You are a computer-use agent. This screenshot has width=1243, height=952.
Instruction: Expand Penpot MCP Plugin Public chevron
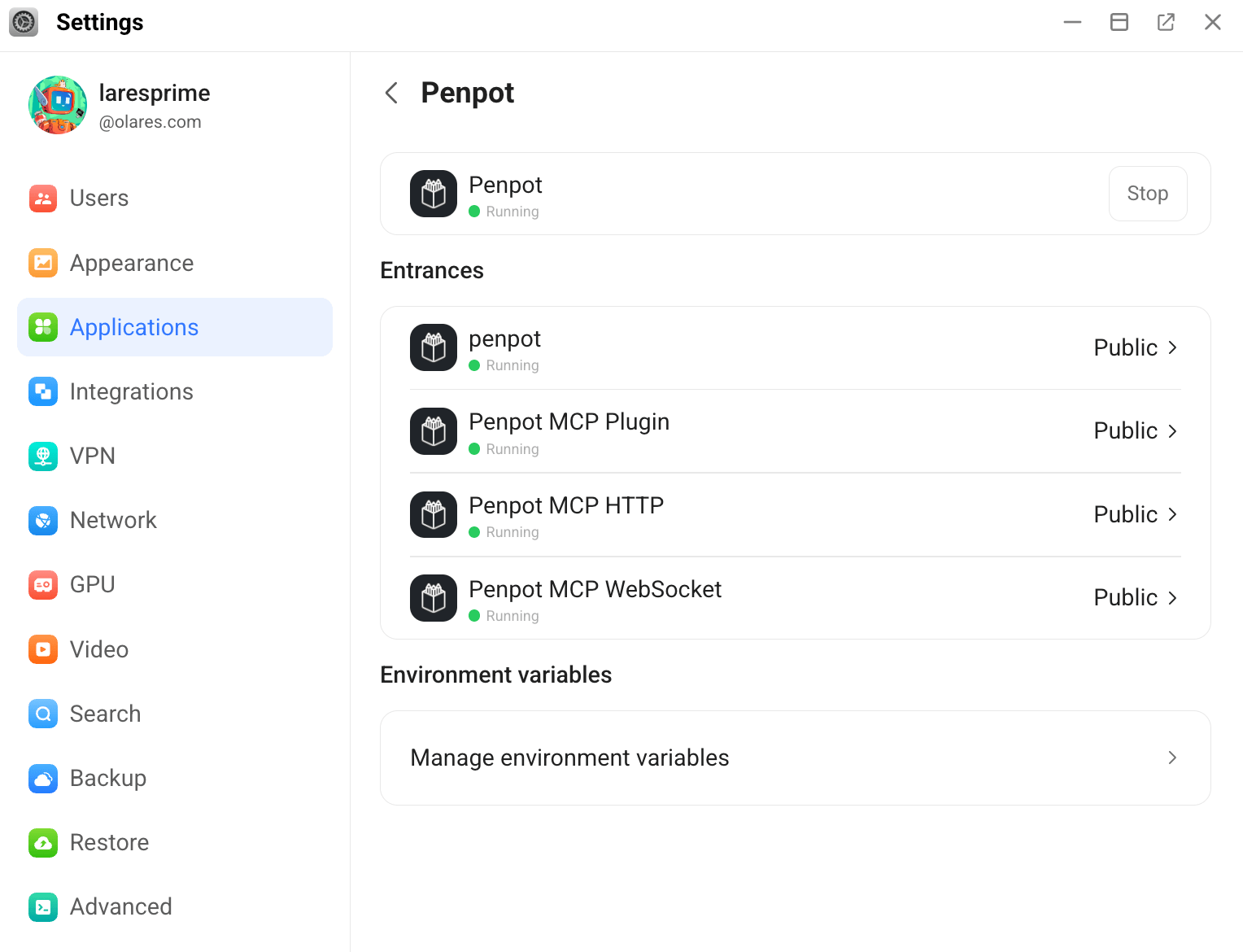pyautogui.click(x=1172, y=431)
